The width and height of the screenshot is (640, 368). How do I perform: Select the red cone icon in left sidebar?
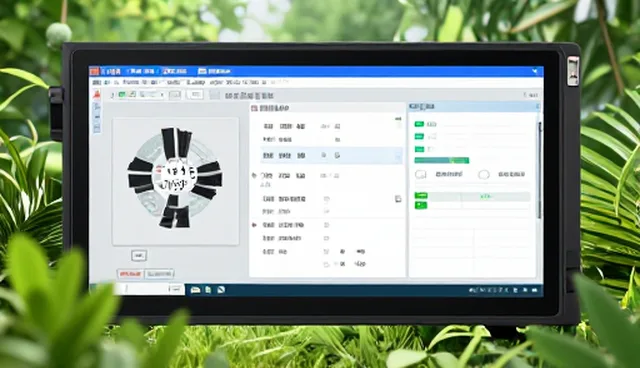click(97, 95)
